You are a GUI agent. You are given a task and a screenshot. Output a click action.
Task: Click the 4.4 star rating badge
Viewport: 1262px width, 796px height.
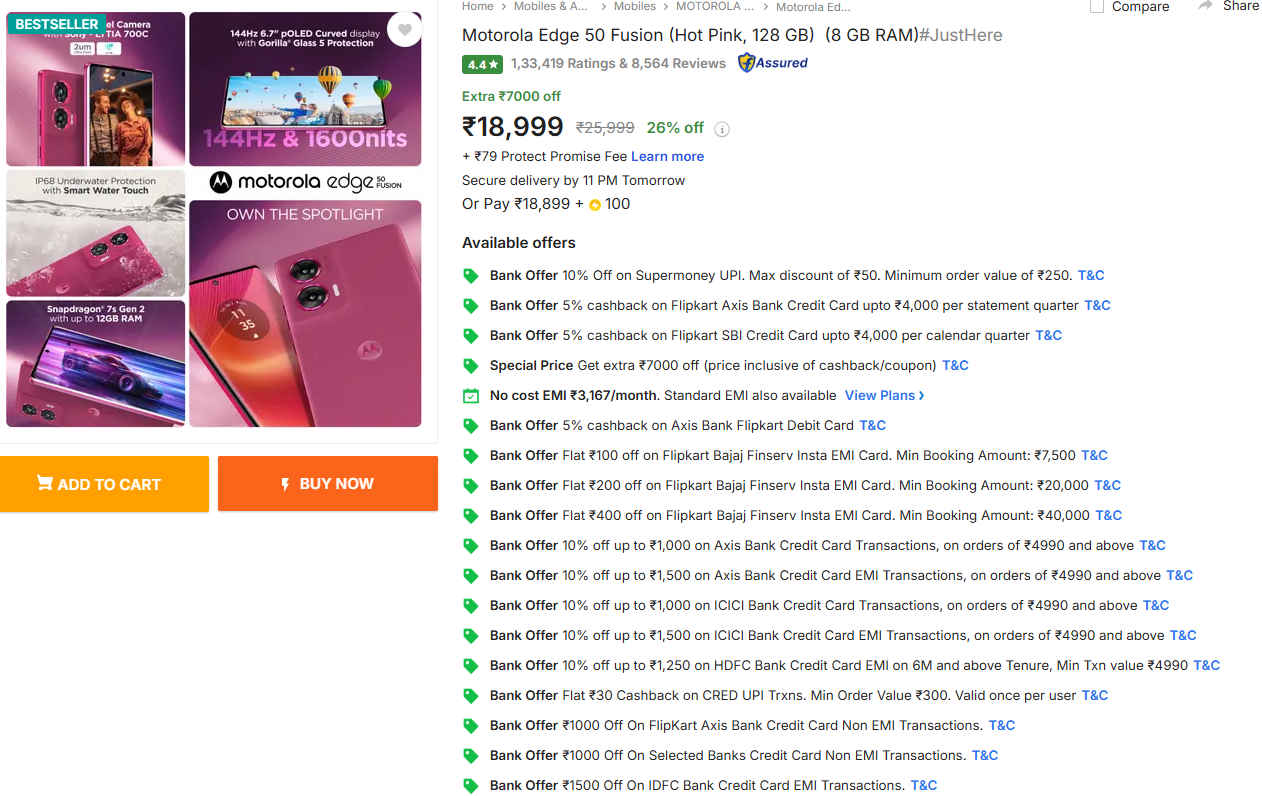coord(482,64)
